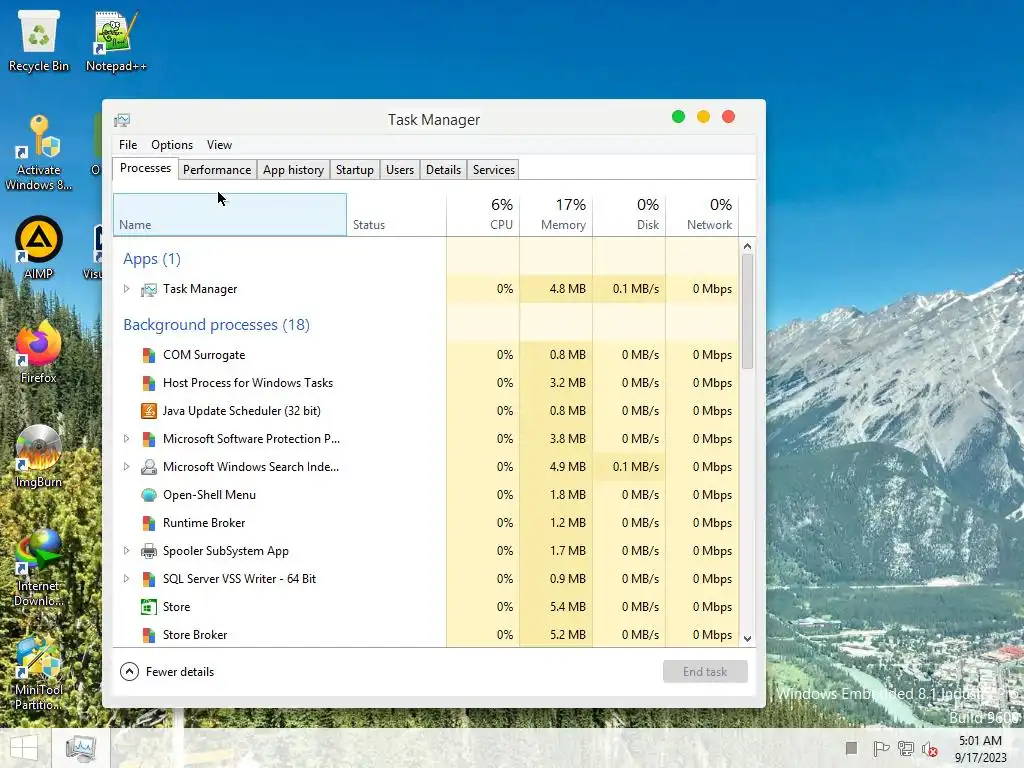Open the ImgBurn desktop icon

coord(39,456)
